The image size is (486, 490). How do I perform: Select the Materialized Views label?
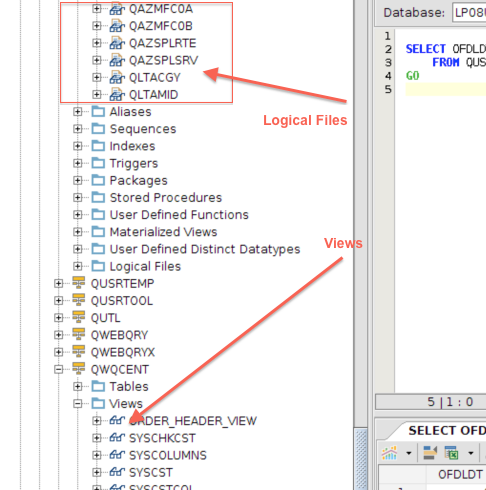(163, 232)
